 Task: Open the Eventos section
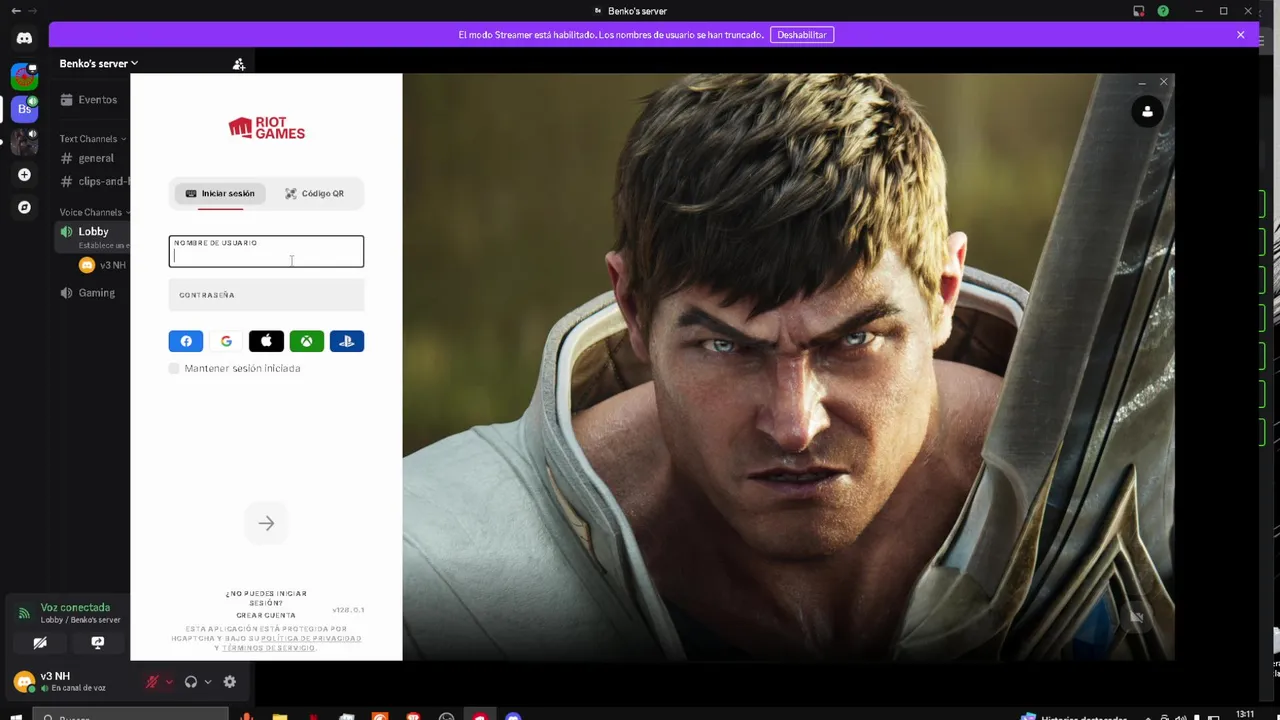pos(91,100)
